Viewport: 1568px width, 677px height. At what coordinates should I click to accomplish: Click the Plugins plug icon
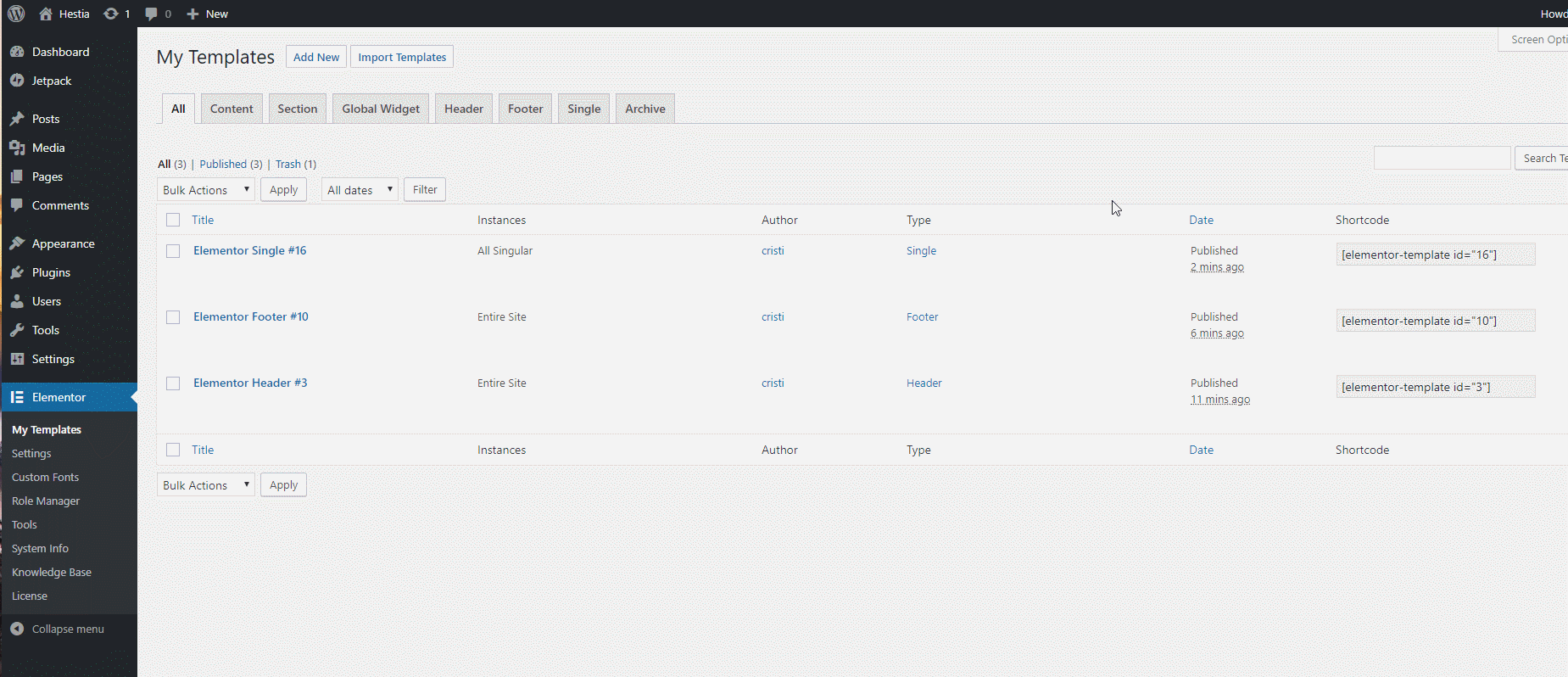(x=17, y=272)
